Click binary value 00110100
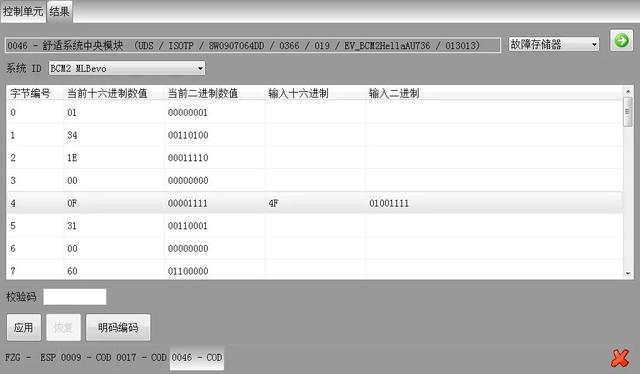640x374 pixels. (188, 135)
